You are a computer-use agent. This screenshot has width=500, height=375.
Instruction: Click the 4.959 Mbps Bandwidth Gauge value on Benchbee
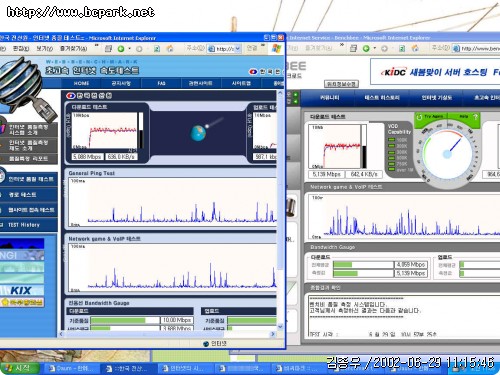(x=411, y=264)
